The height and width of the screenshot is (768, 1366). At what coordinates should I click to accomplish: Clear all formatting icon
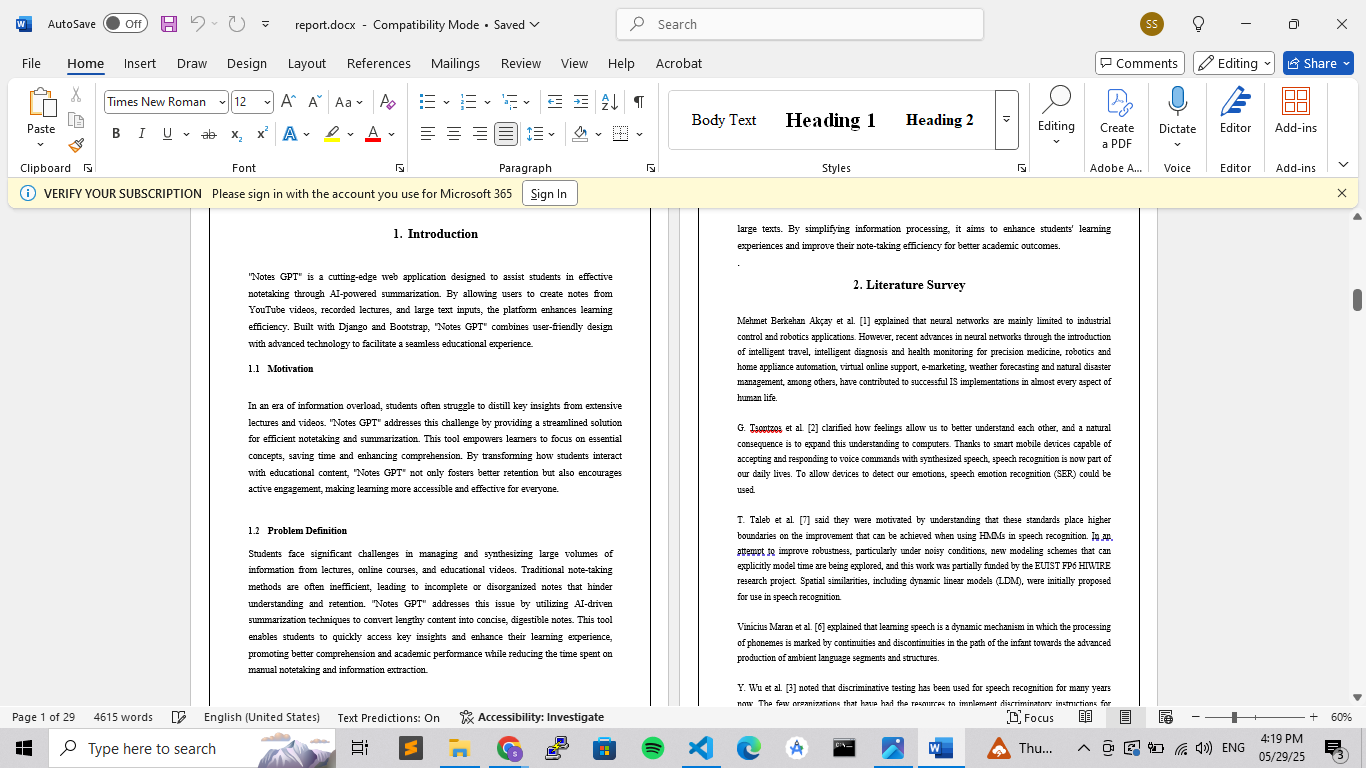(388, 102)
